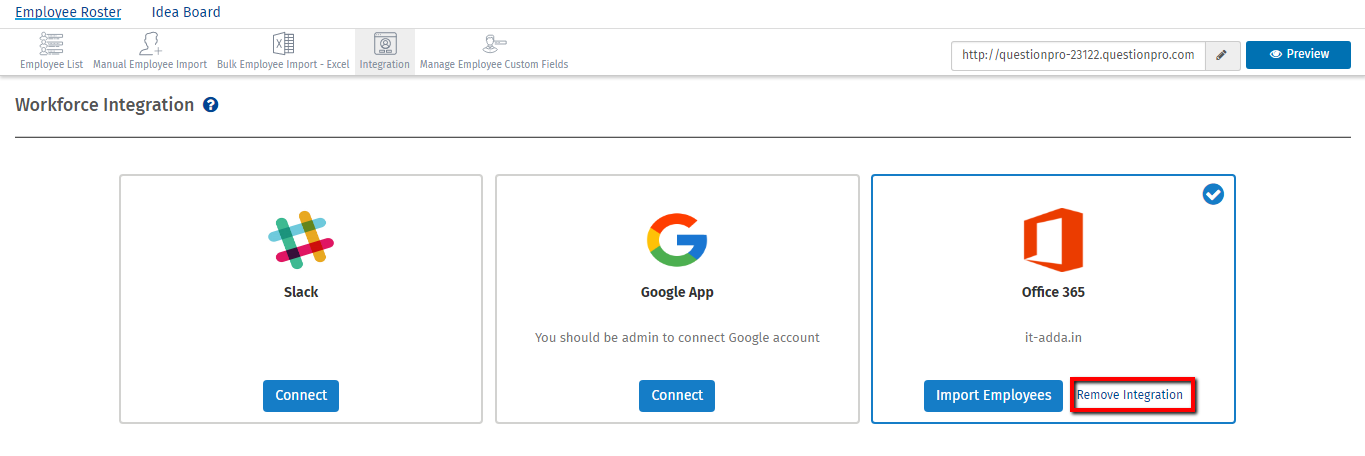Open the Employee List icon
Image resolution: width=1365 pixels, height=456 pixels.
click(x=51, y=44)
